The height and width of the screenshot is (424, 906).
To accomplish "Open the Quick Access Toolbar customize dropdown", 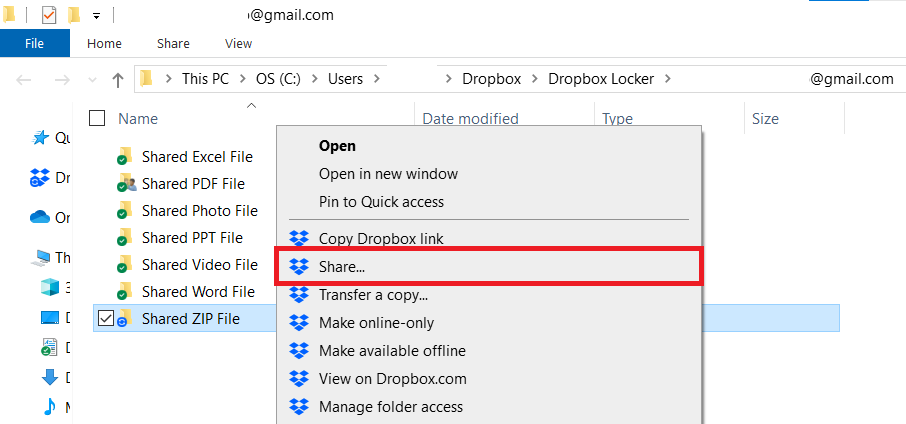I will point(96,16).
